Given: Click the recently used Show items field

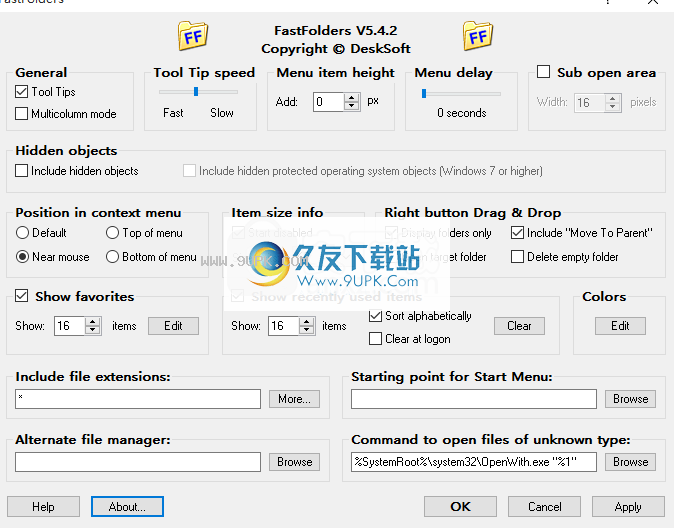Looking at the screenshot, I should click(x=284, y=326).
